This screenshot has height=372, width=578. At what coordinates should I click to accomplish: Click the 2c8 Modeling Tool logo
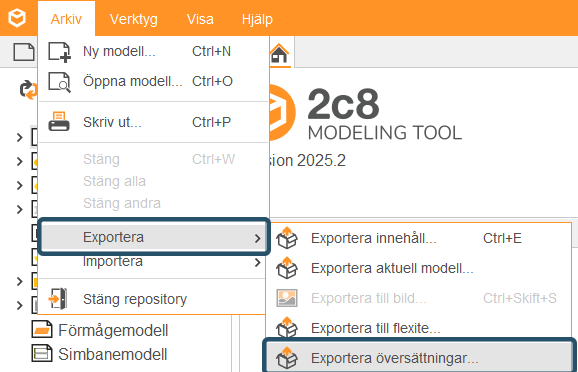point(366,113)
